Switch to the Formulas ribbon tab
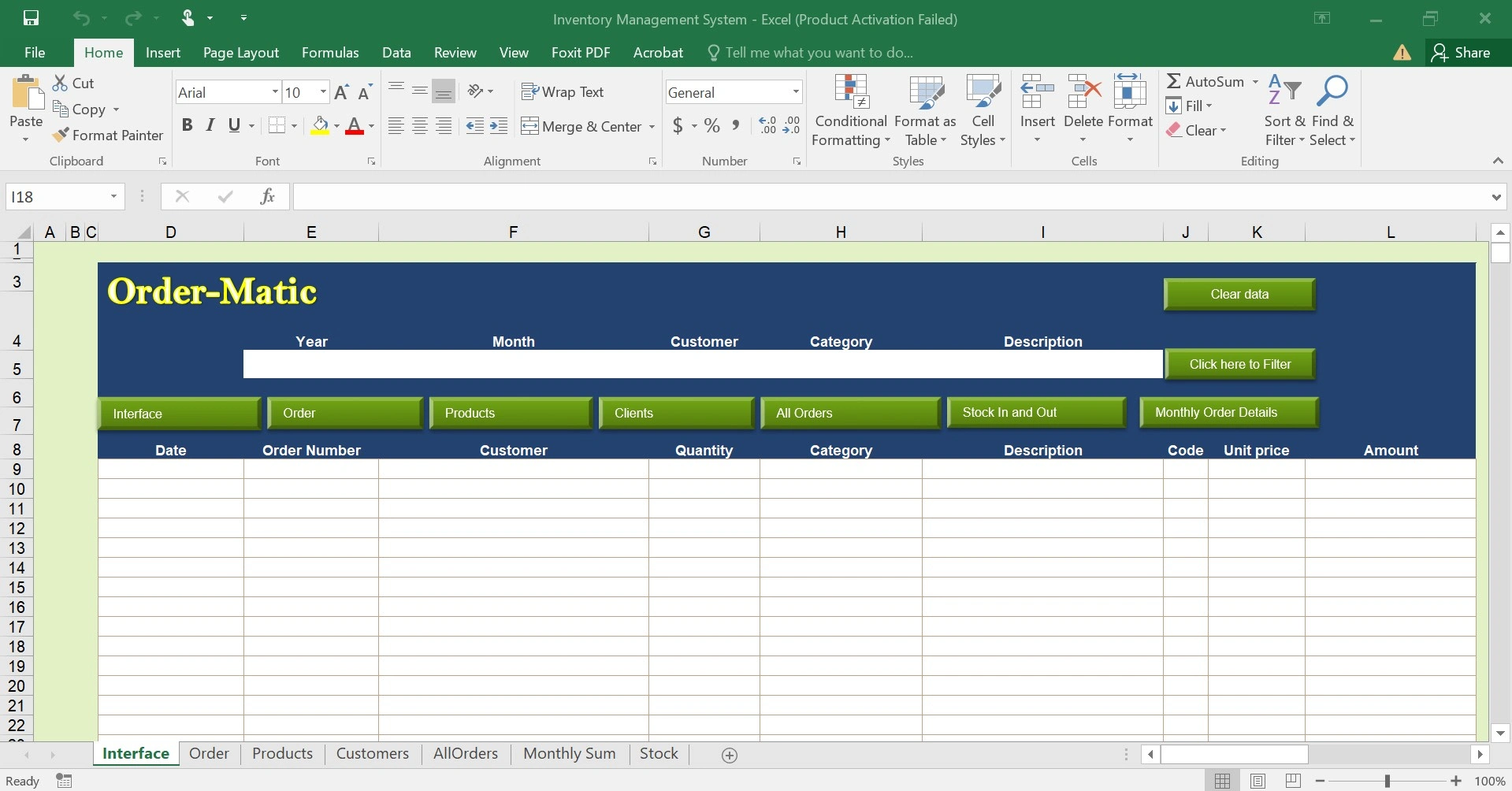The image size is (1512, 791). click(330, 52)
